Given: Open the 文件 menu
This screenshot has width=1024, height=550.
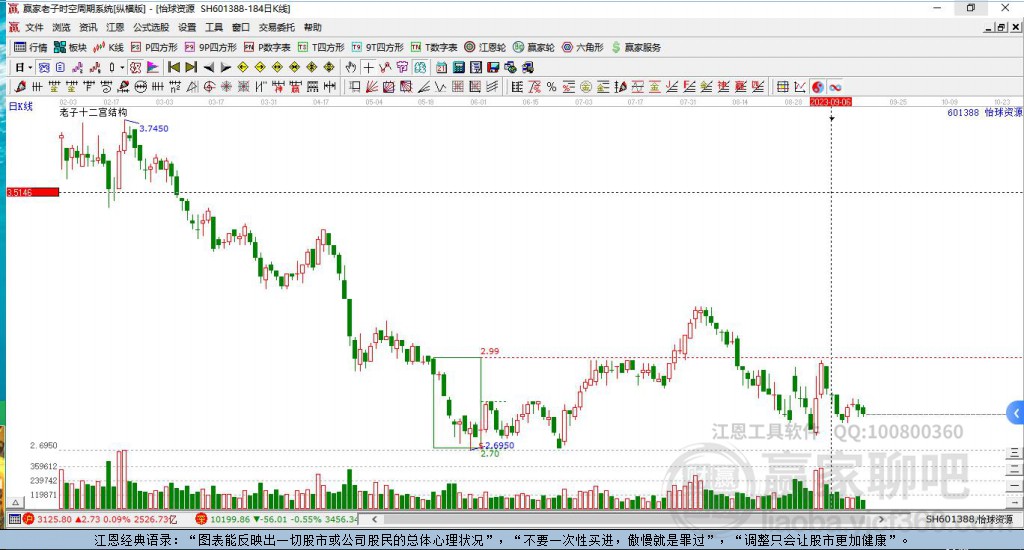Looking at the screenshot, I should pos(34,27).
